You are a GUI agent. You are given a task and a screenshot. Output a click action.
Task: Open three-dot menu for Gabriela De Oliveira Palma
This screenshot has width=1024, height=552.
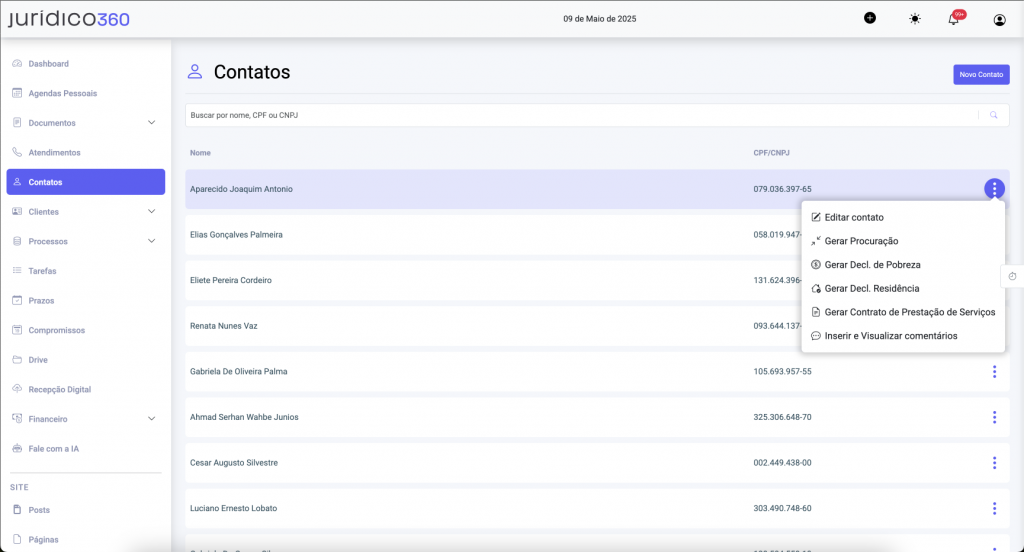point(994,371)
